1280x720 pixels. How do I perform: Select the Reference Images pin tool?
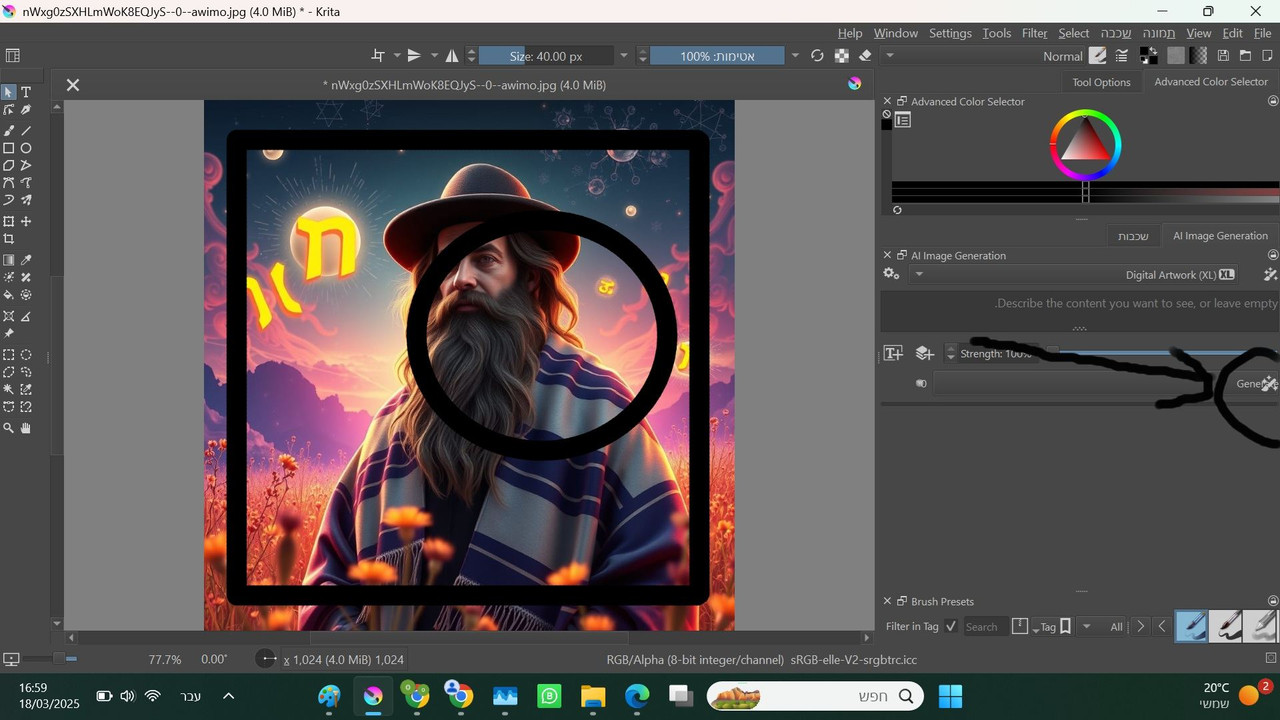coord(9,334)
